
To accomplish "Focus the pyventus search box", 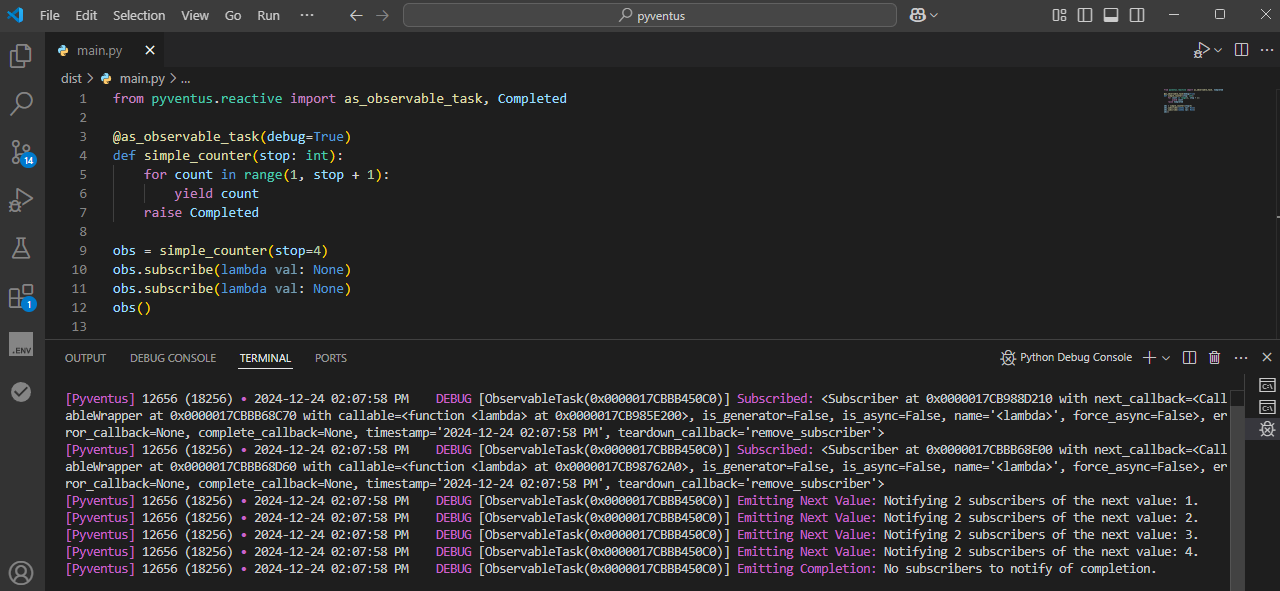I will [x=648, y=15].
